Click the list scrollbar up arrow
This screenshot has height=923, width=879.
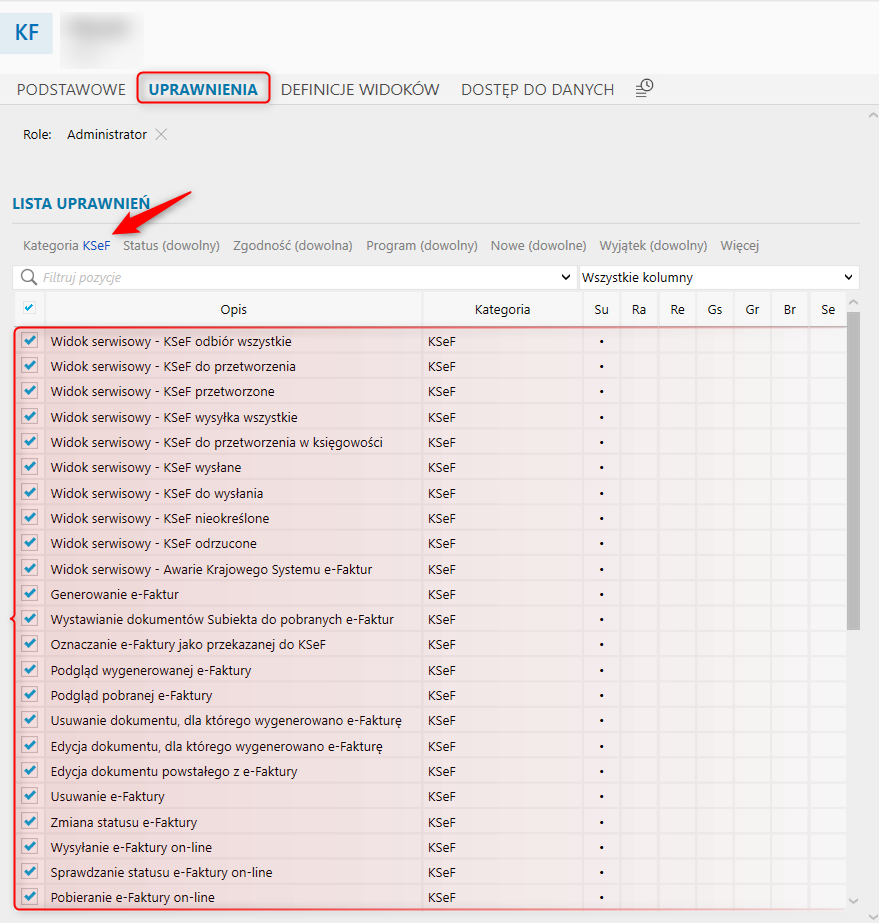point(853,302)
